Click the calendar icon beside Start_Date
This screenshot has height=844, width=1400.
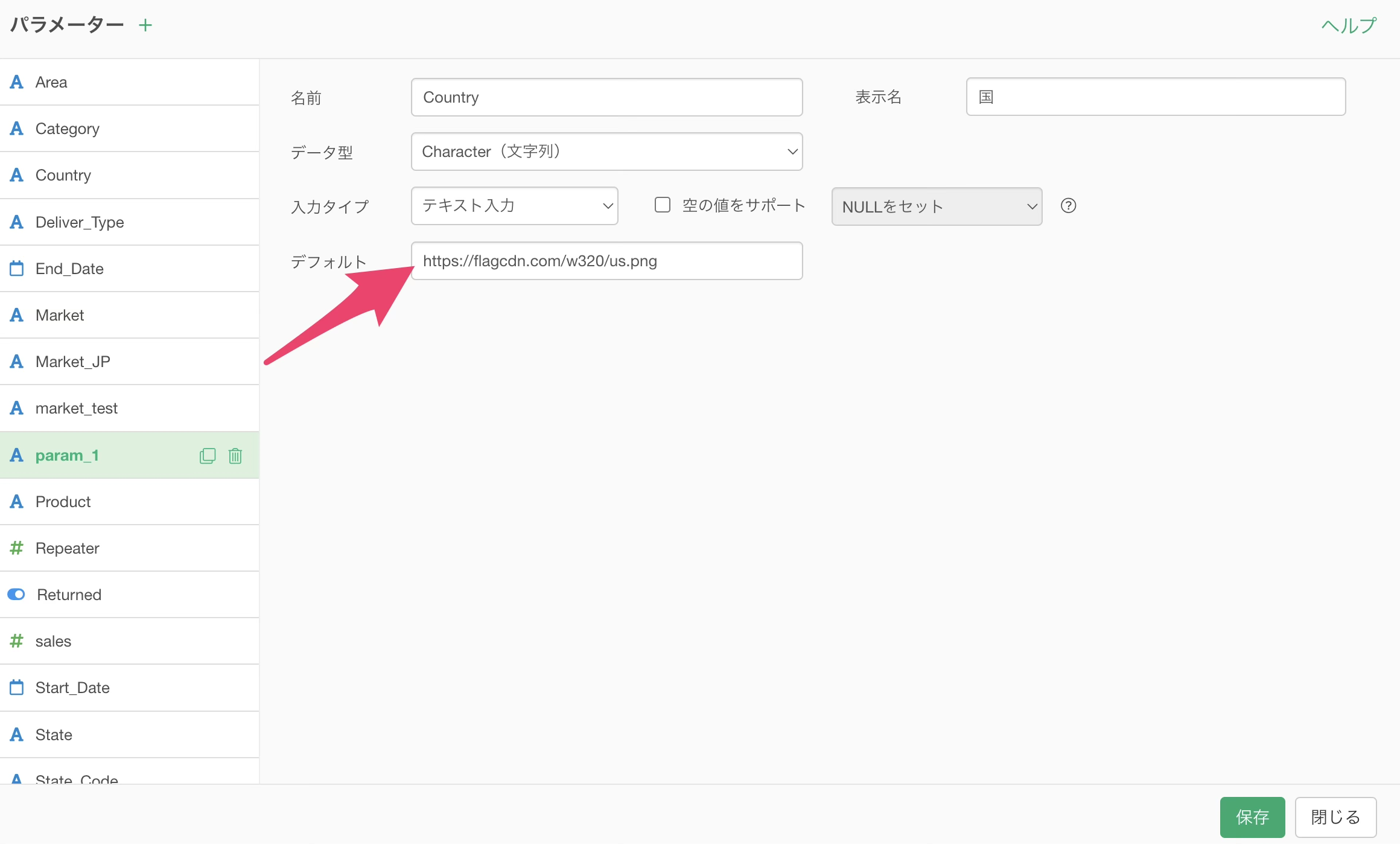tap(17, 688)
